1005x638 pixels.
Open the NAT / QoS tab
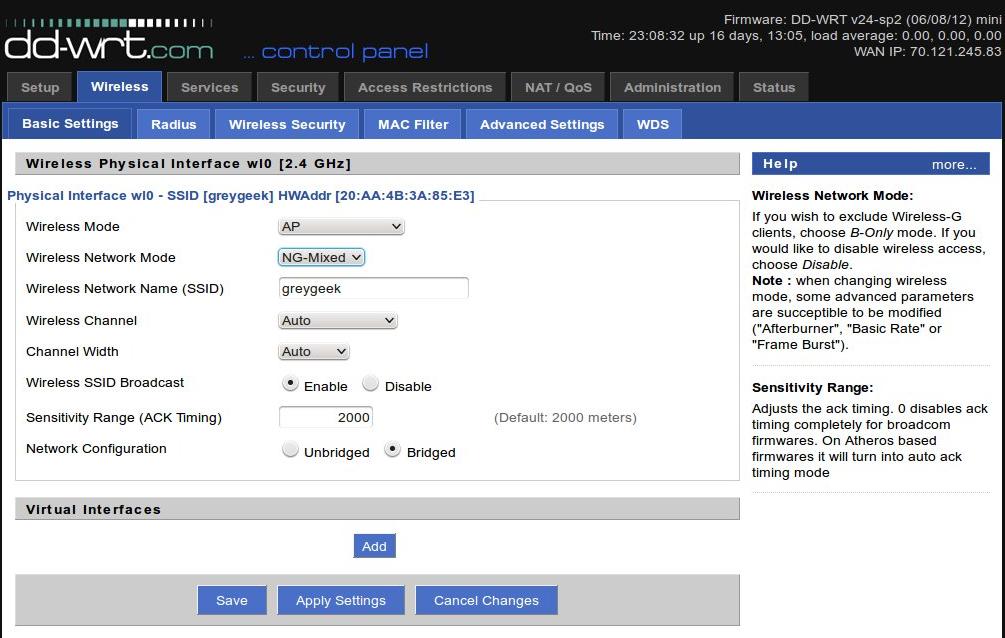point(558,87)
